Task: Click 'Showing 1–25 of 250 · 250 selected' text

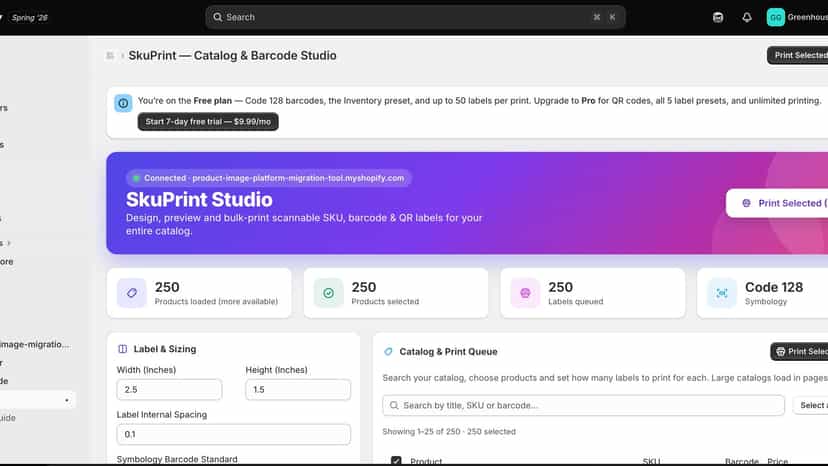Action: 449,432
